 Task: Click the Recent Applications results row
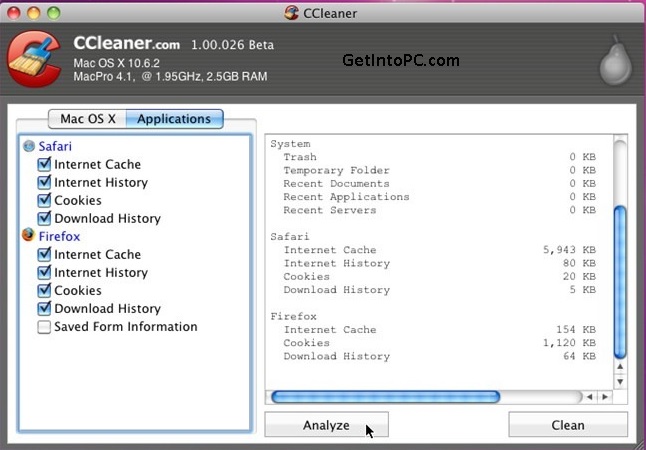point(440,197)
